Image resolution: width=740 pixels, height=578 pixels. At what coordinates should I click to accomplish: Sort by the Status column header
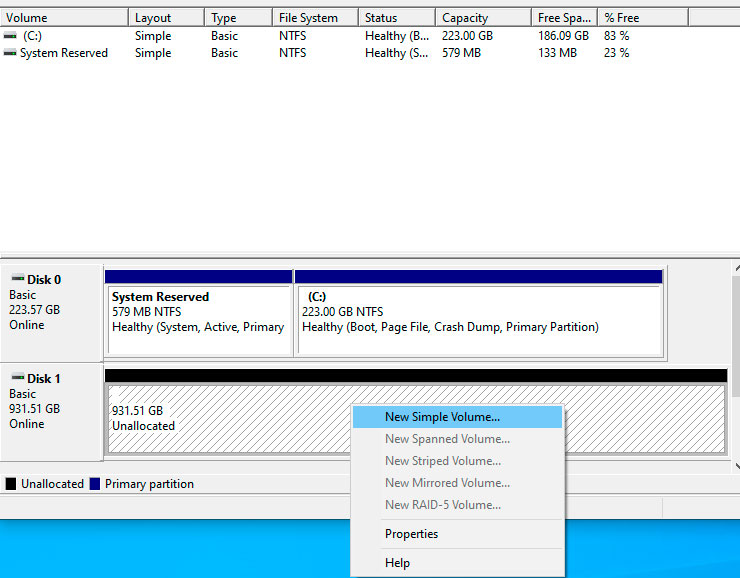tap(397, 18)
